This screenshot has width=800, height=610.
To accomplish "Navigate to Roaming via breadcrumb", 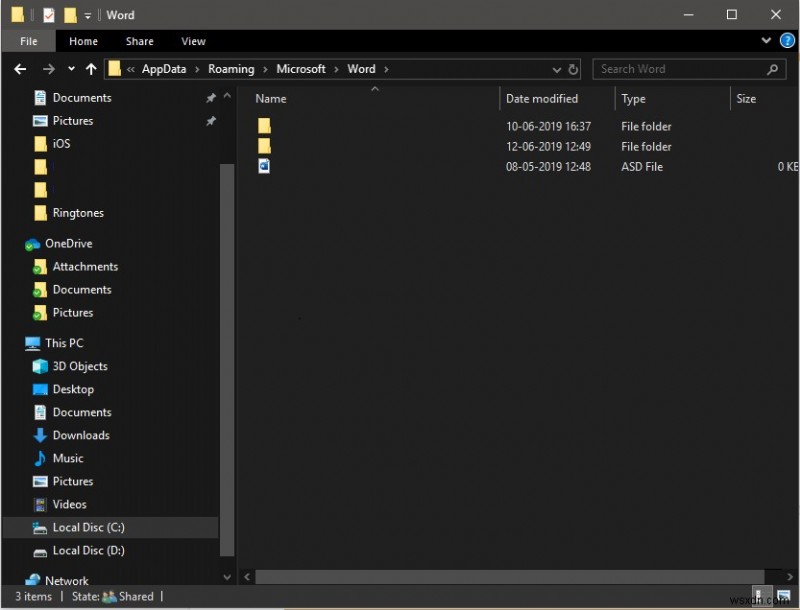I will click(231, 68).
